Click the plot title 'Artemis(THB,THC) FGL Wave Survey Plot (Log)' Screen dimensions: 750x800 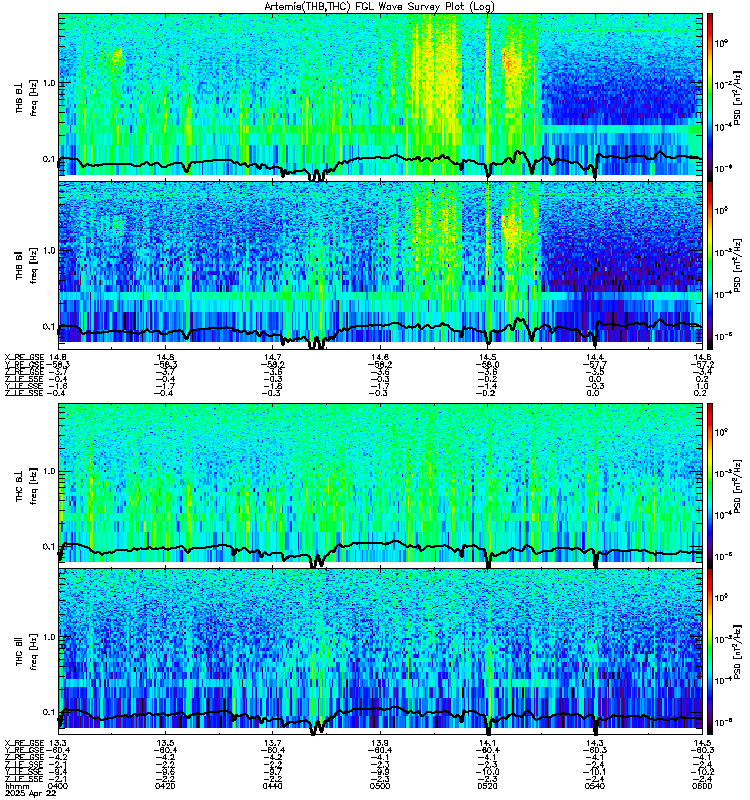pos(379,7)
